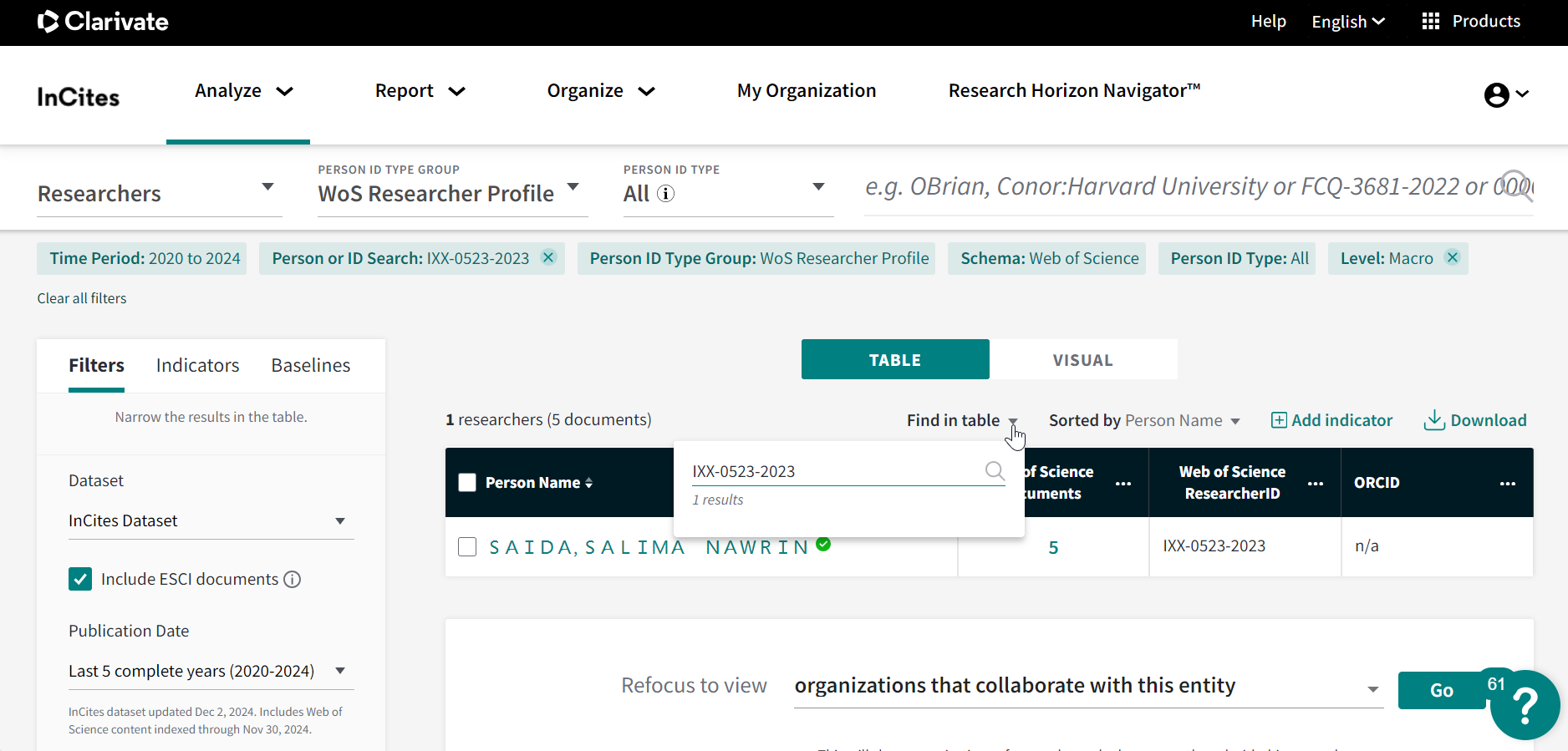Expand the Report menu
The image size is (1568, 751).
click(420, 91)
